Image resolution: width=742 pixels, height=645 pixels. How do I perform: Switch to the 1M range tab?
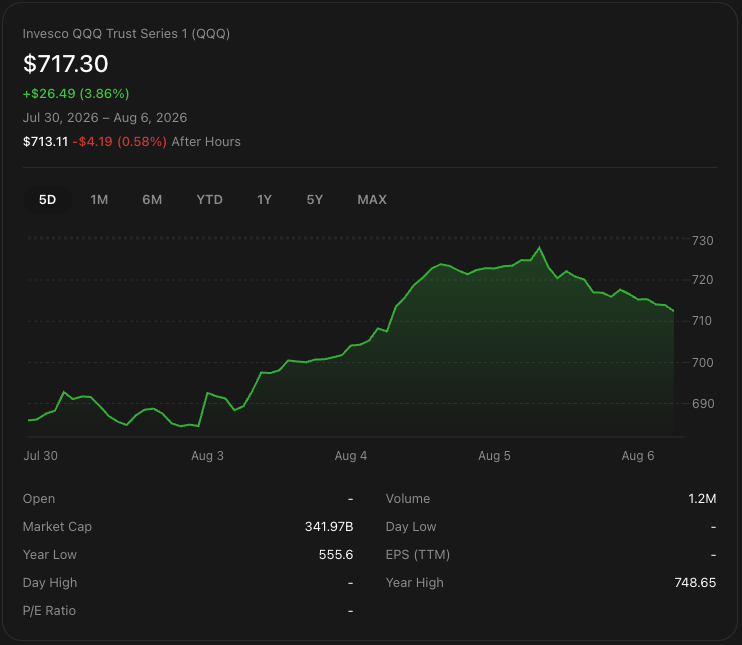tap(99, 200)
